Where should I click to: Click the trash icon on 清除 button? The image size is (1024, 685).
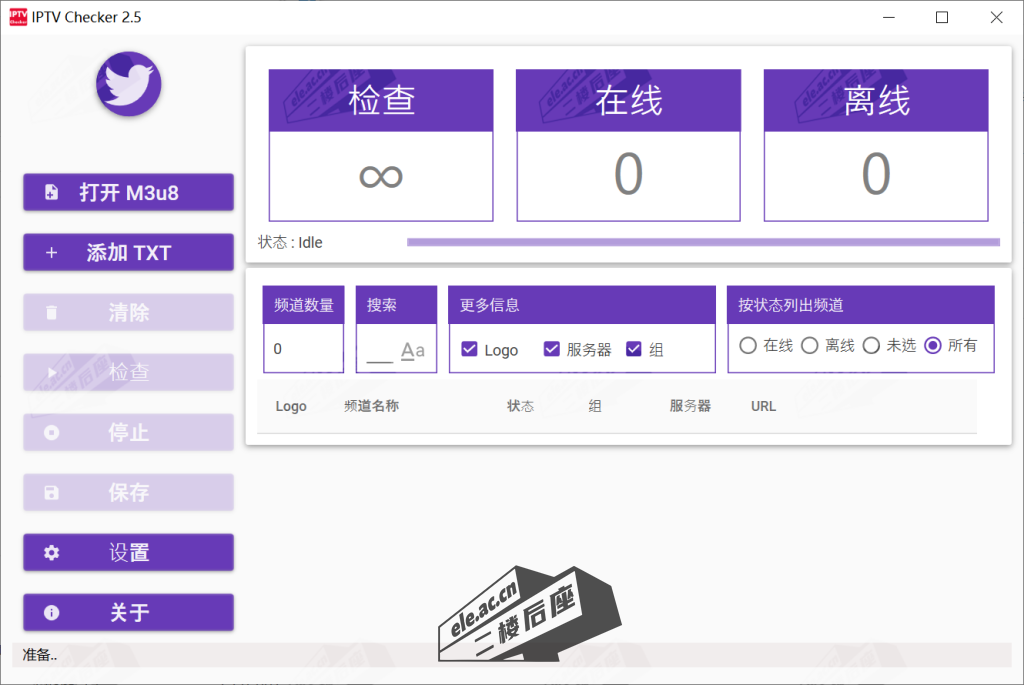[52, 313]
